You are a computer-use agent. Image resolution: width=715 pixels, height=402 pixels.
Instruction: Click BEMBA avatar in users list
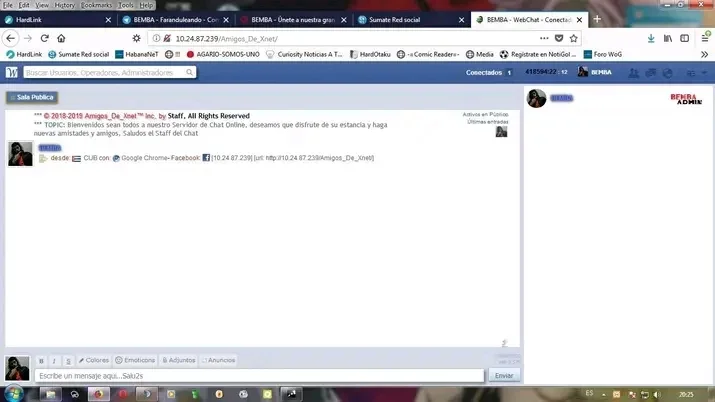536,98
